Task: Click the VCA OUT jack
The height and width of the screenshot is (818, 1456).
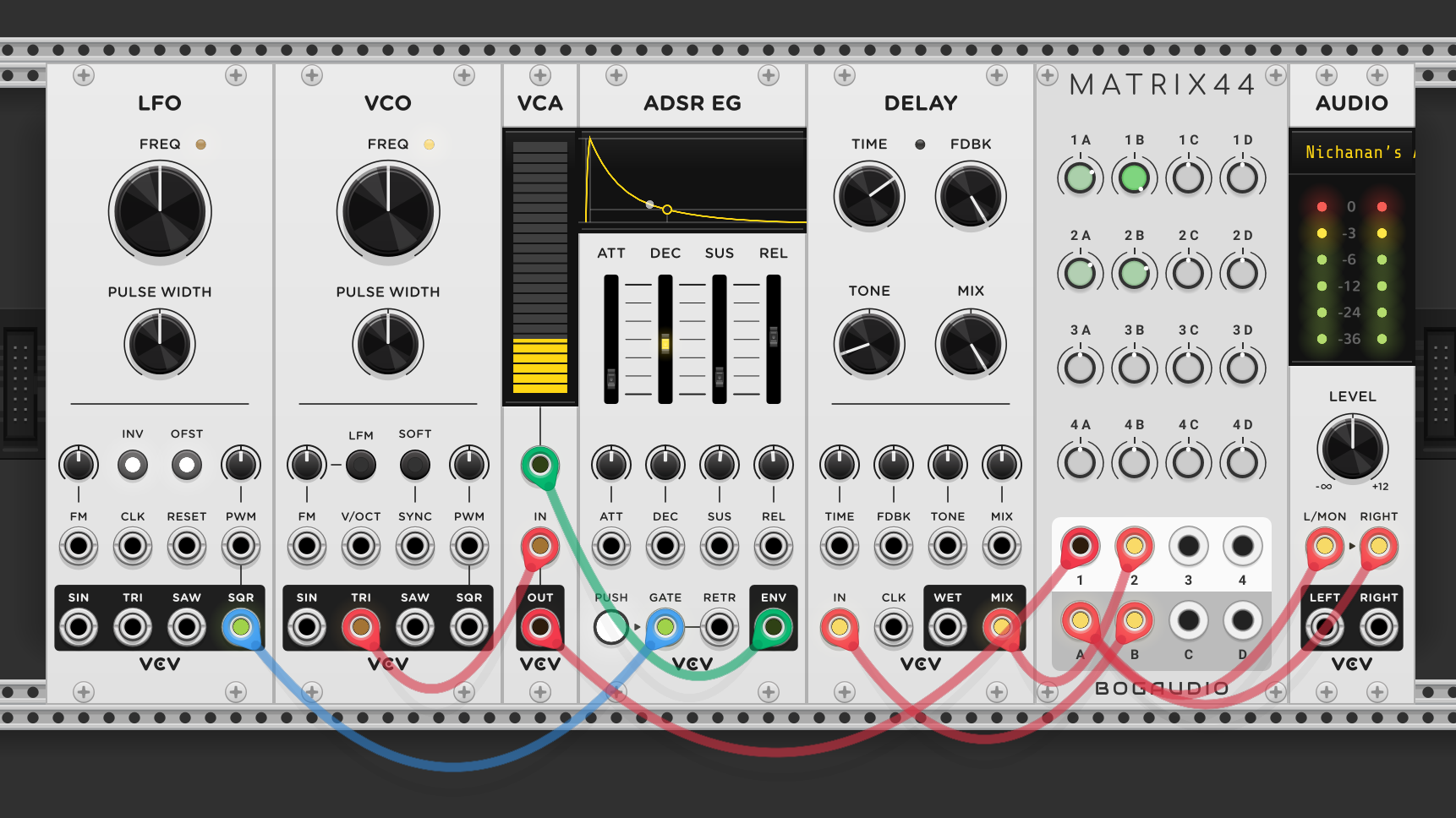Action: click(x=540, y=627)
